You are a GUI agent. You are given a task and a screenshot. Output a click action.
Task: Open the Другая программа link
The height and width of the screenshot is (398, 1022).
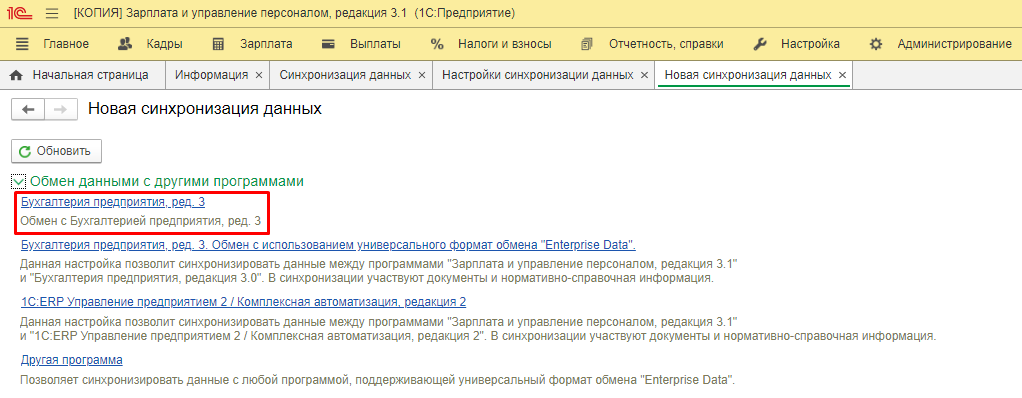pos(72,360)
